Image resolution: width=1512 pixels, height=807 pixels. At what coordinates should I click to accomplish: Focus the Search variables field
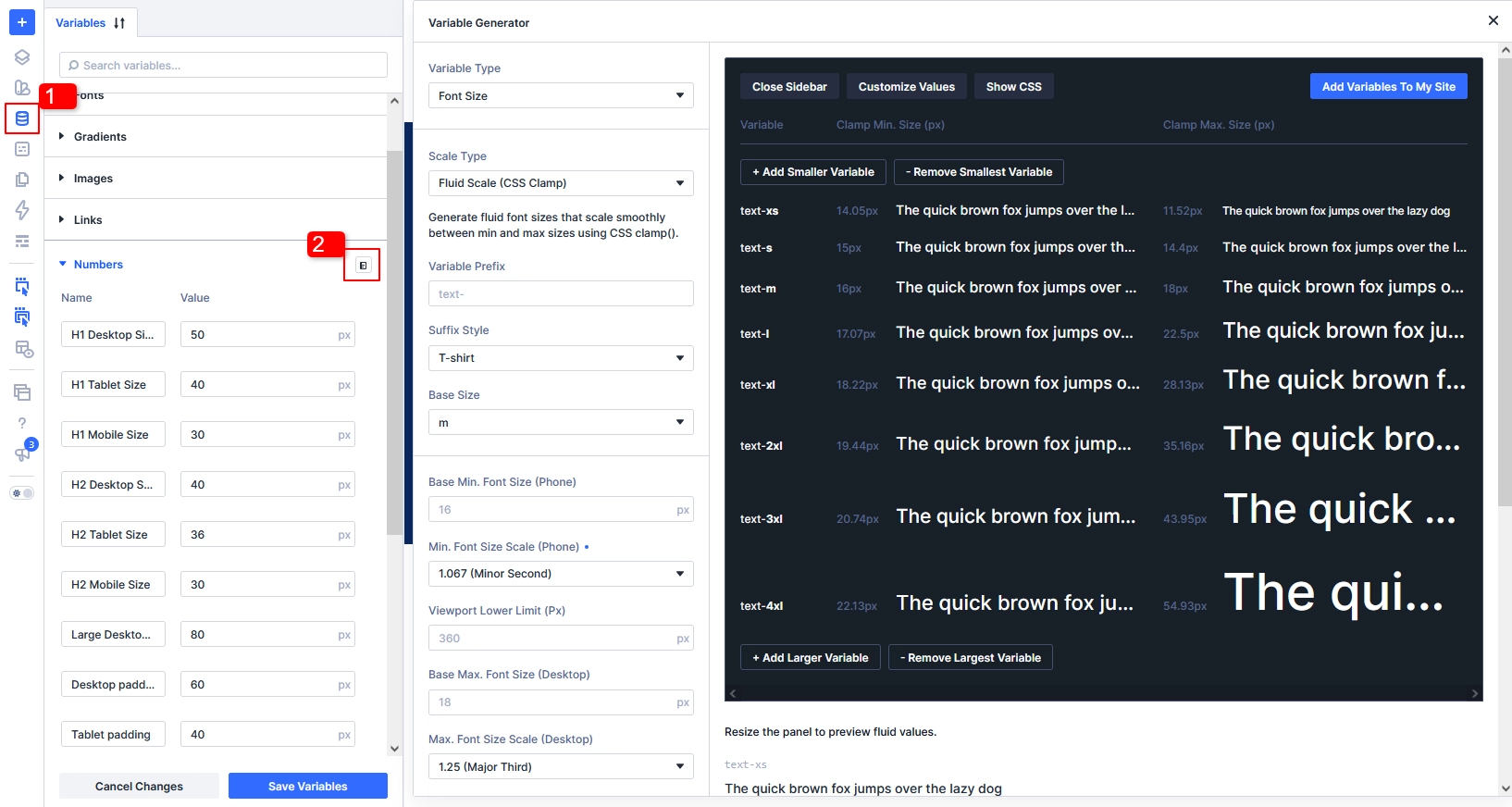[223, 65]
